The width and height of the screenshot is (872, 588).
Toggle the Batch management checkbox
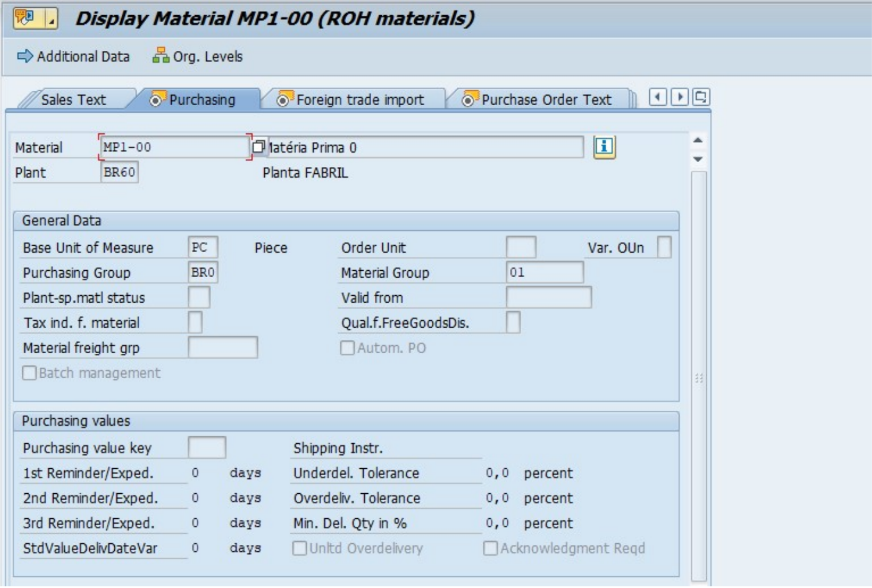pos(29,373)
